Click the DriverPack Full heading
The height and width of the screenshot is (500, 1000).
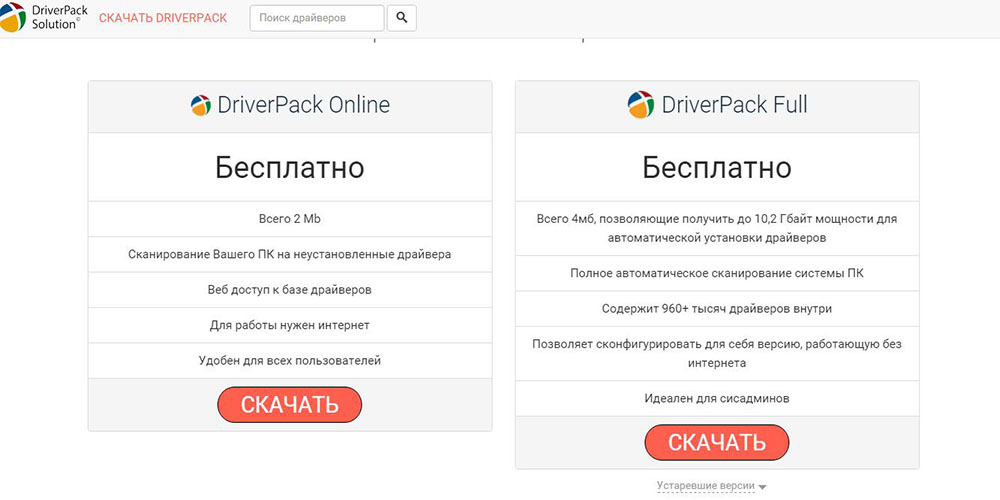734,105
